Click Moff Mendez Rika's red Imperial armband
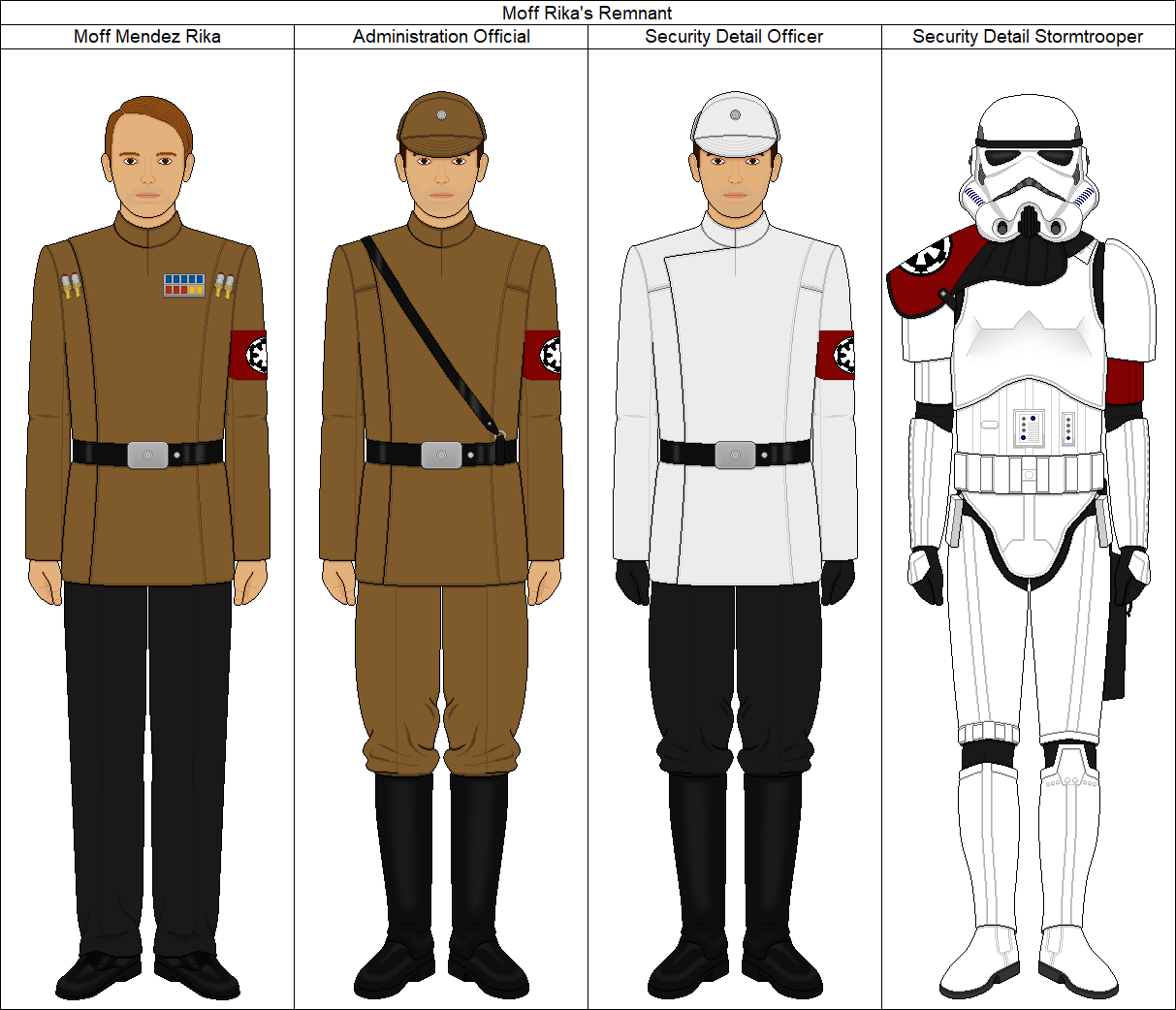The height and width of the screenshot is (1010, 1176). click(248, 355)
